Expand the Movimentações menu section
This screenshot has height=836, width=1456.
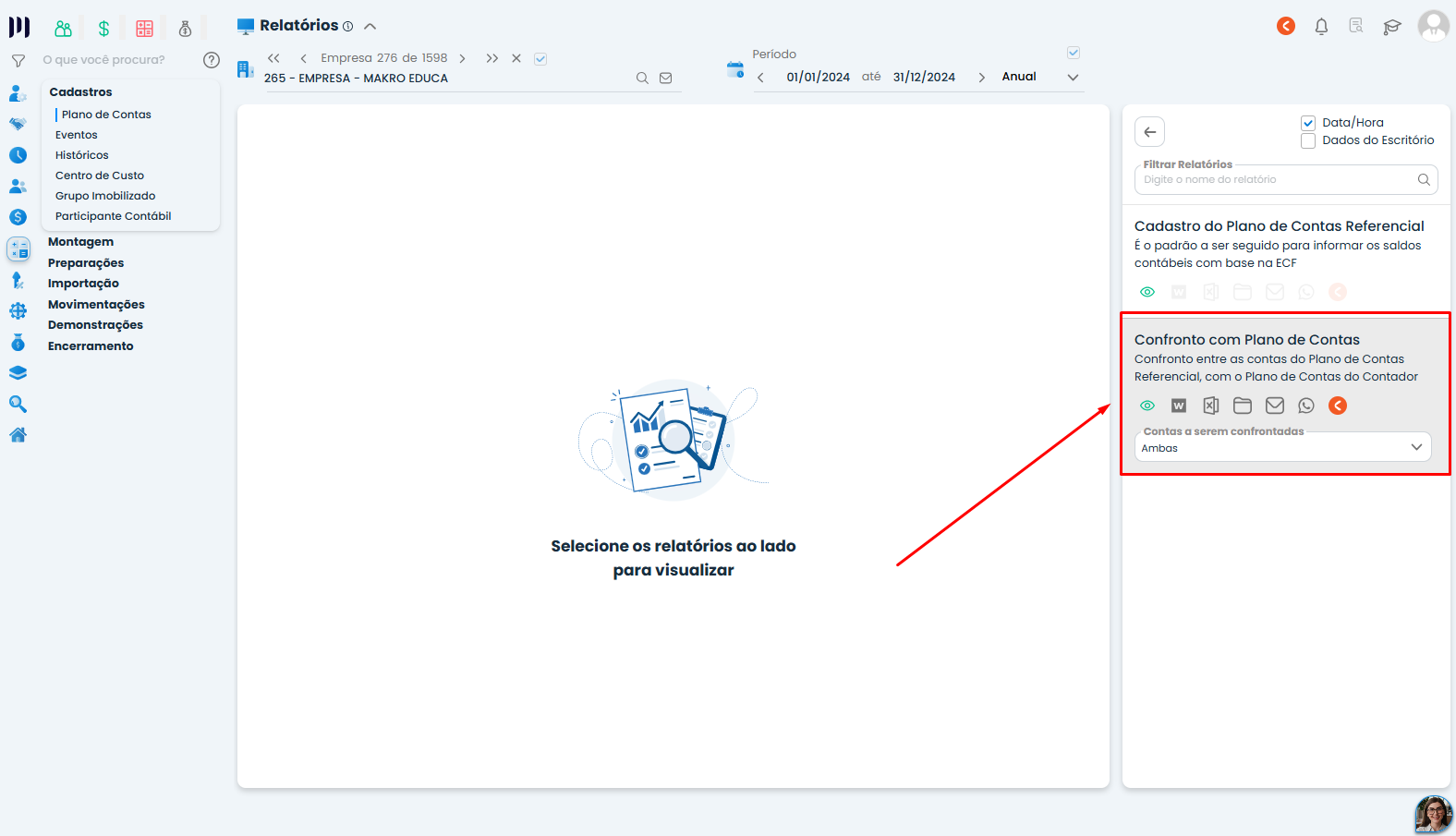[x=96, y=305]
